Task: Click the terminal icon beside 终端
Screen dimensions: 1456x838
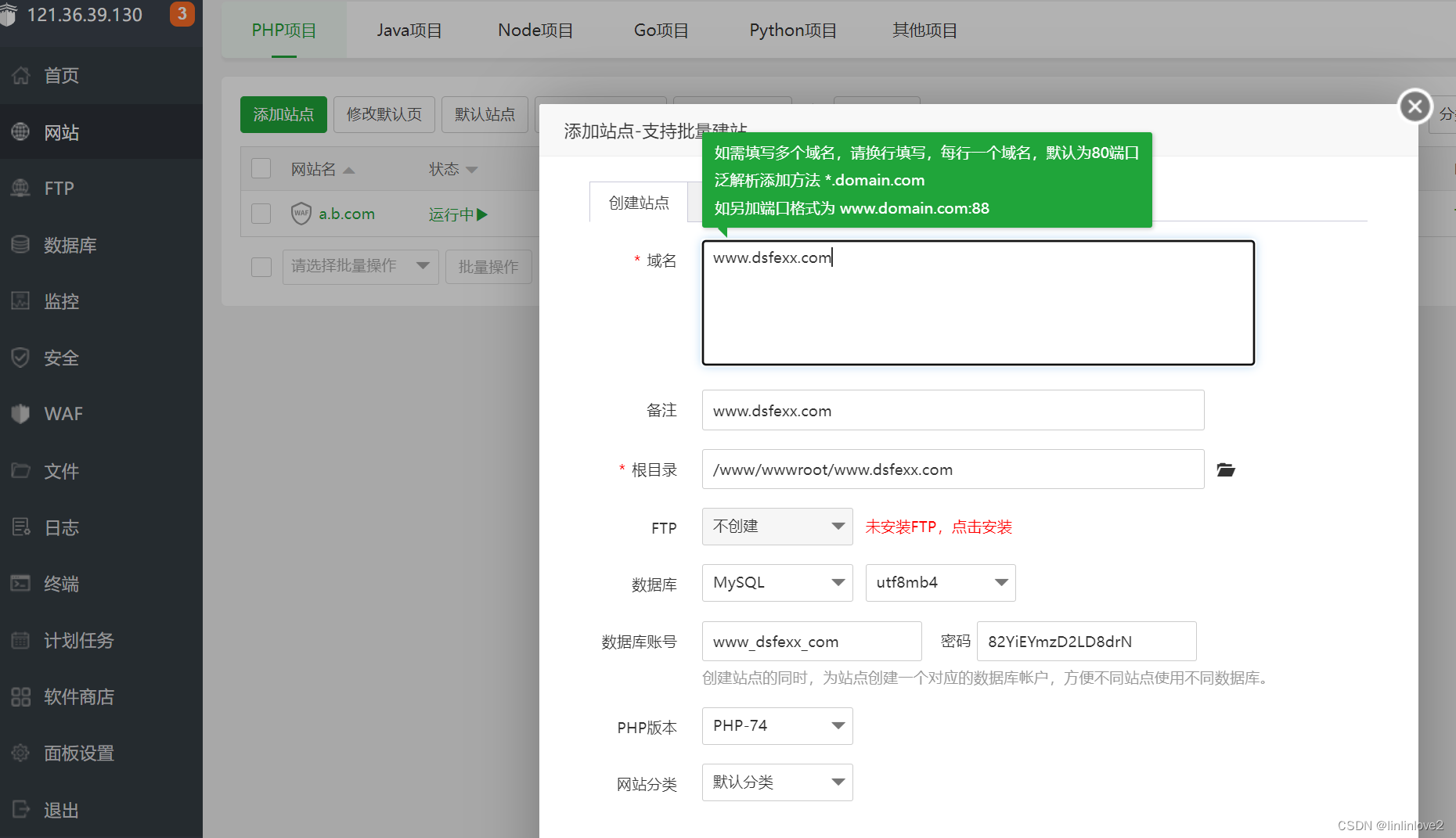Action: [21, 583]
